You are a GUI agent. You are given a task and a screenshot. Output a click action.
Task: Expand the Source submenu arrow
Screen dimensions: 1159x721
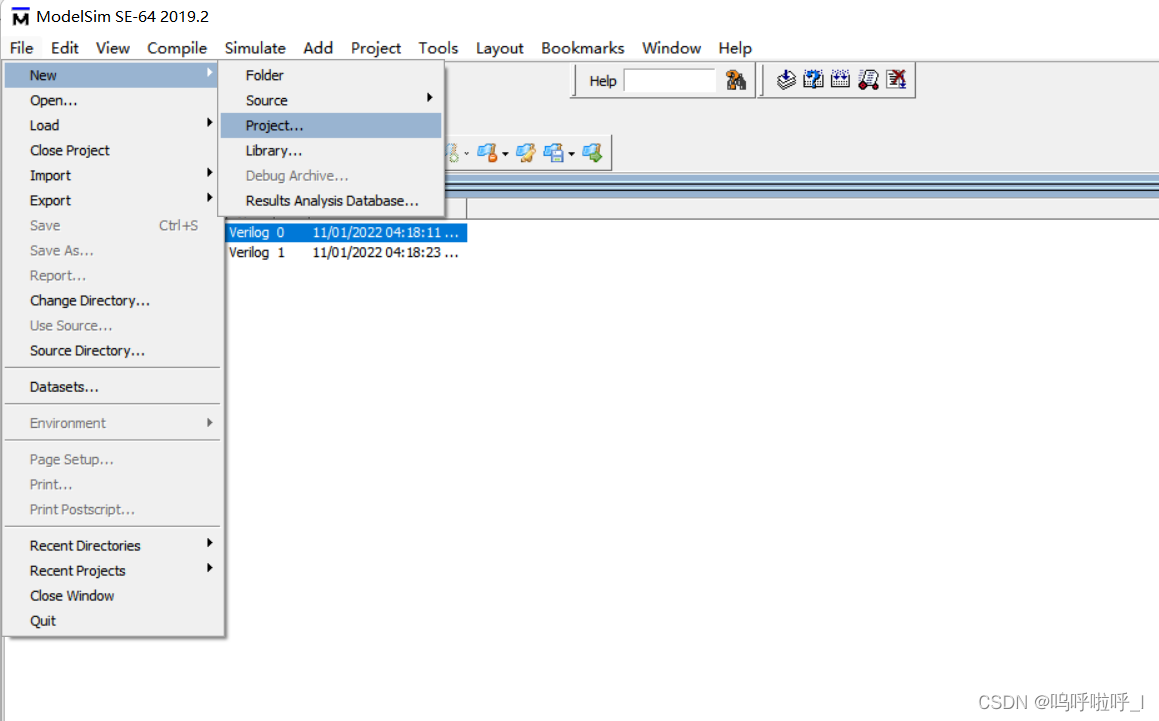(x=429, y=98)
